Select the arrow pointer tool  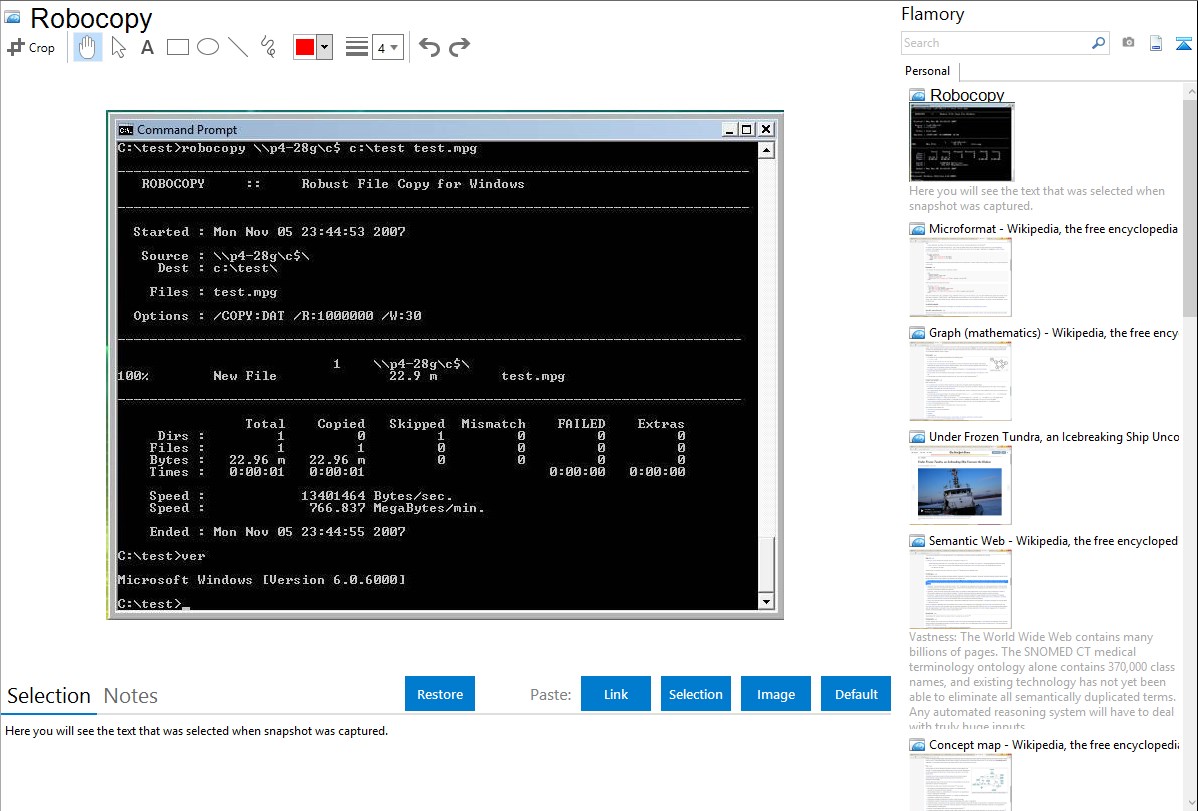coord(118,47)
